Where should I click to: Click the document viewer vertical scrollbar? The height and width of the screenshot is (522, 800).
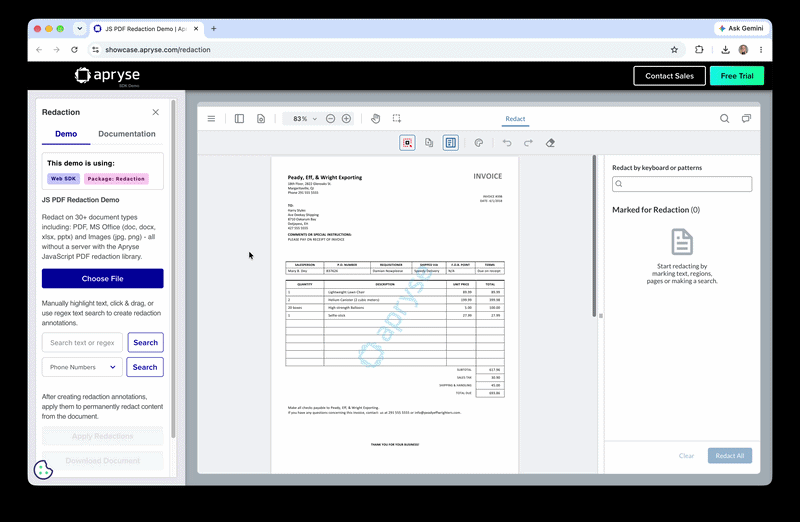(594, 236)
